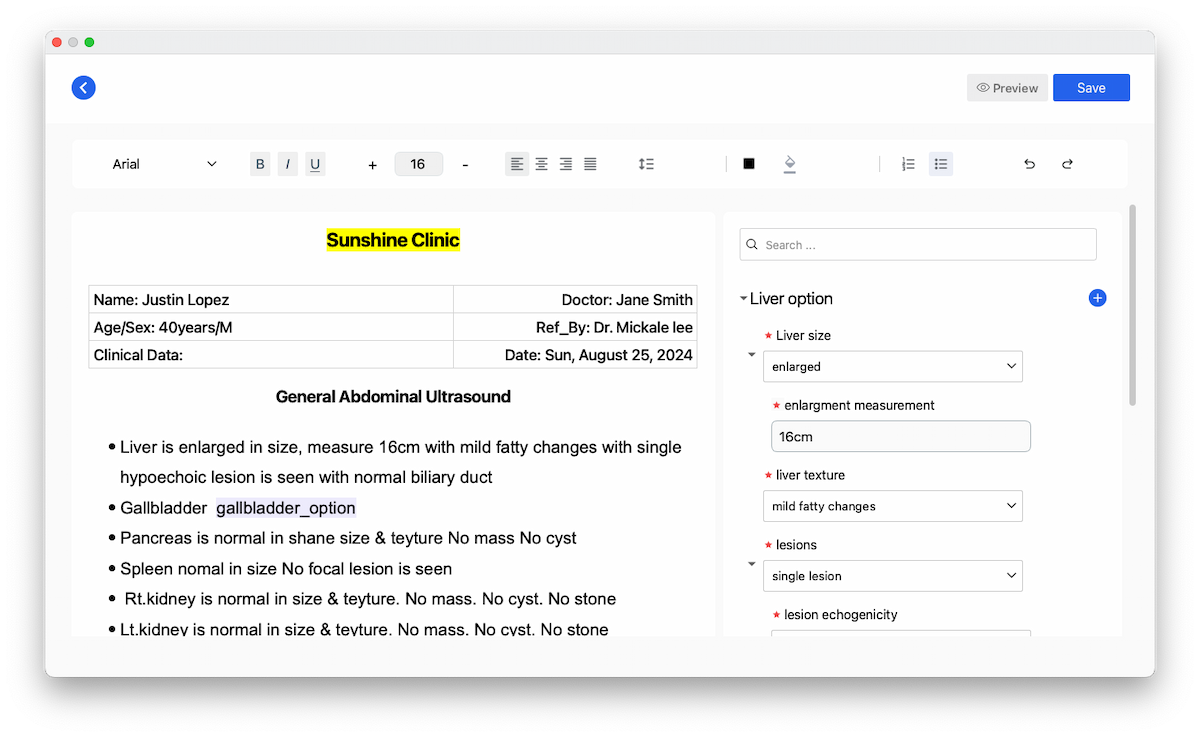The height and width of the screenshot is (737, 1200).
Task: Click the font size 16 field
Action: pyautogui.click(x=418, y=164)
